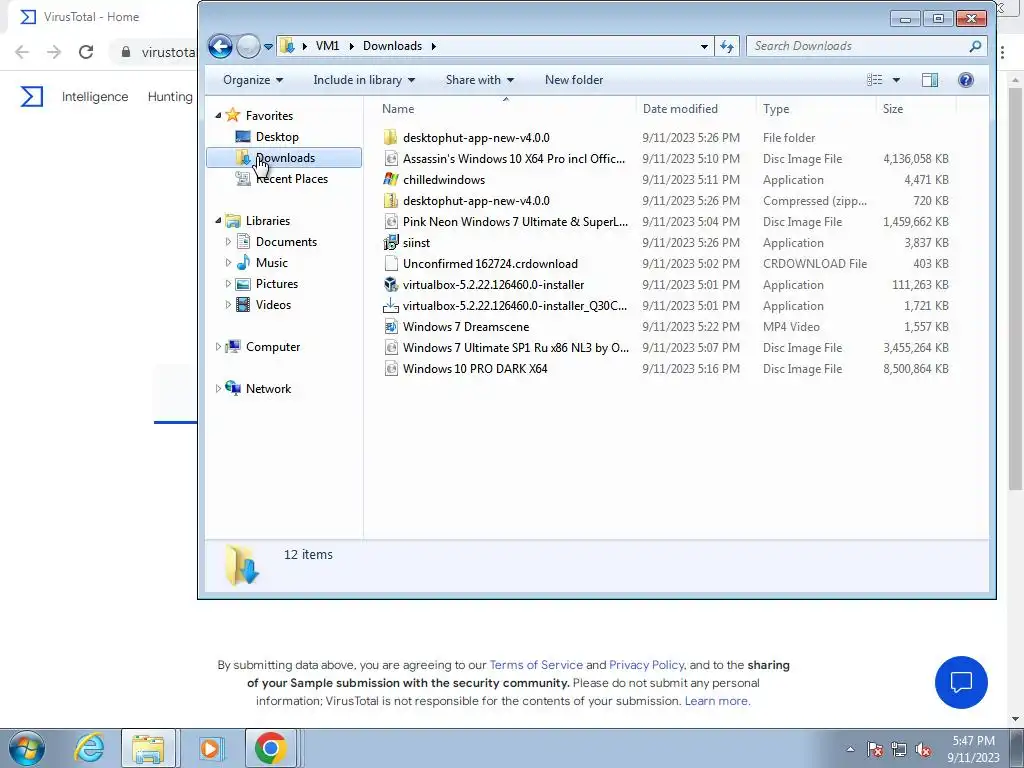The height and width of the screenshot is (768, 1024).
Task: Click VM1 in the address breadcrumb
Action: 327,46
